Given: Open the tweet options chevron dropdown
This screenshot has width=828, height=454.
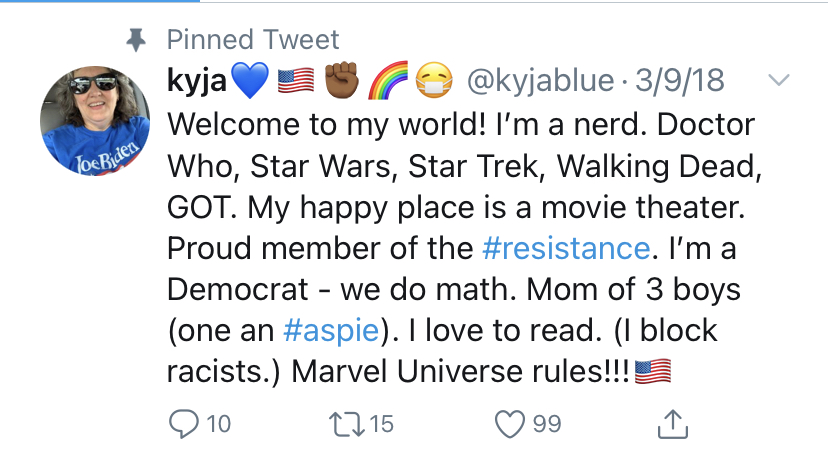Looking at the screenshot, I should point(778,80).
